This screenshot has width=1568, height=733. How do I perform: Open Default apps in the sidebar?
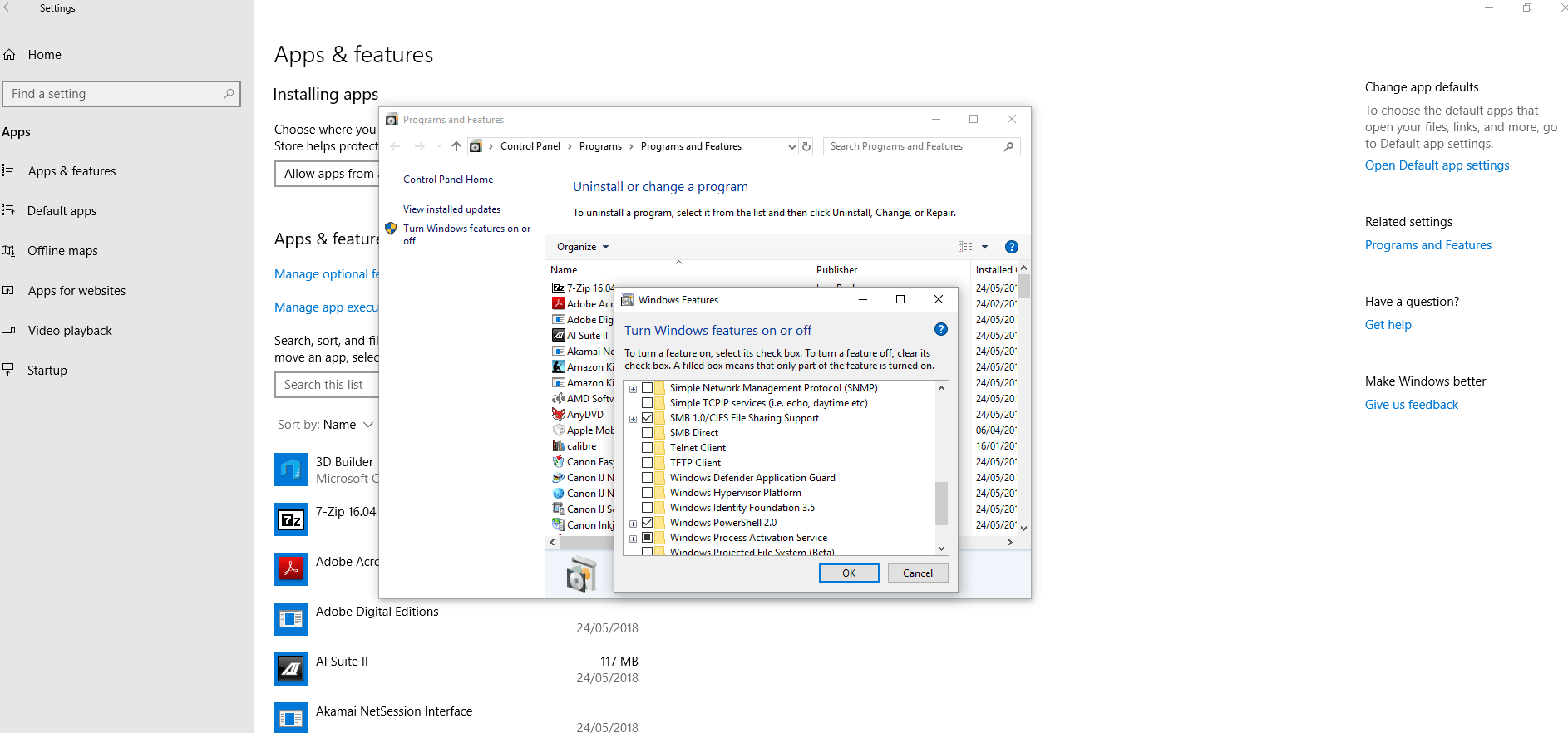(x=62, y=211)
